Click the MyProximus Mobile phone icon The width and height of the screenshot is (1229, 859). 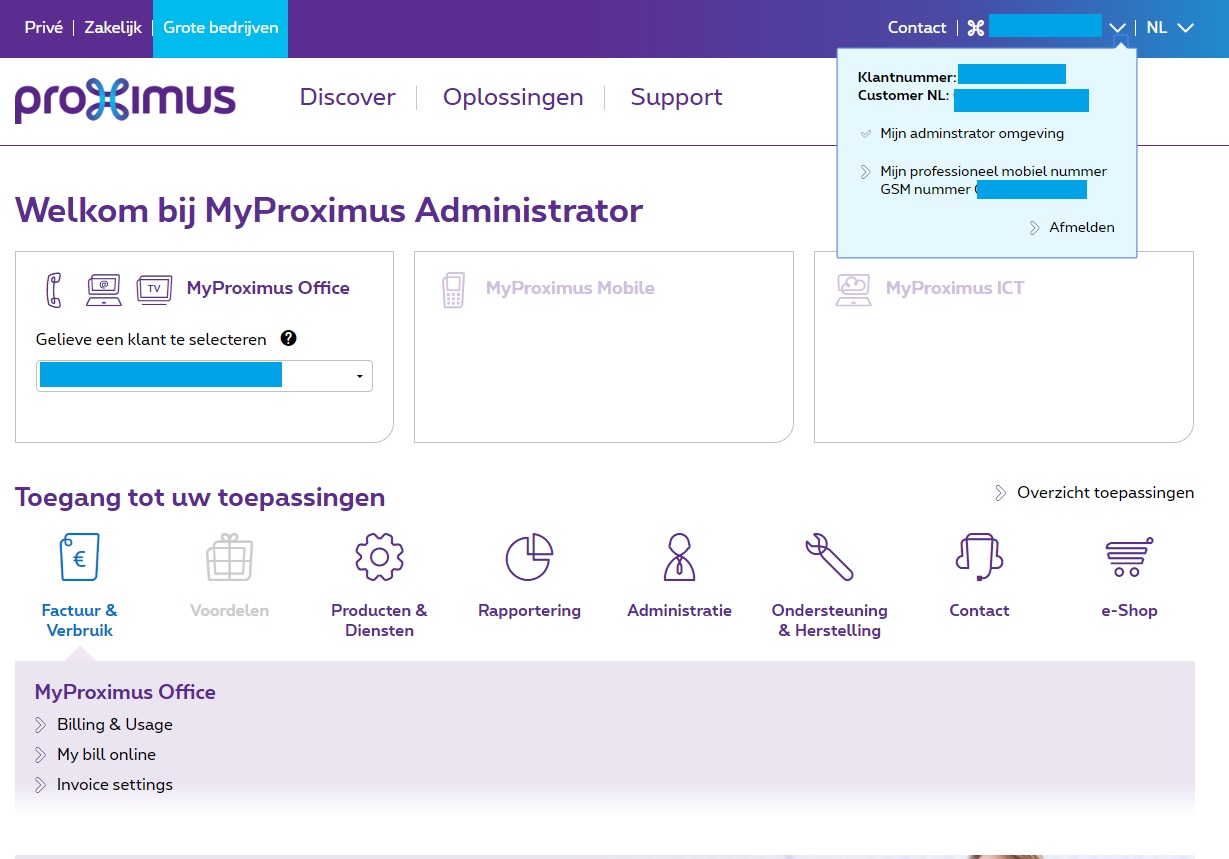(453, 289)
